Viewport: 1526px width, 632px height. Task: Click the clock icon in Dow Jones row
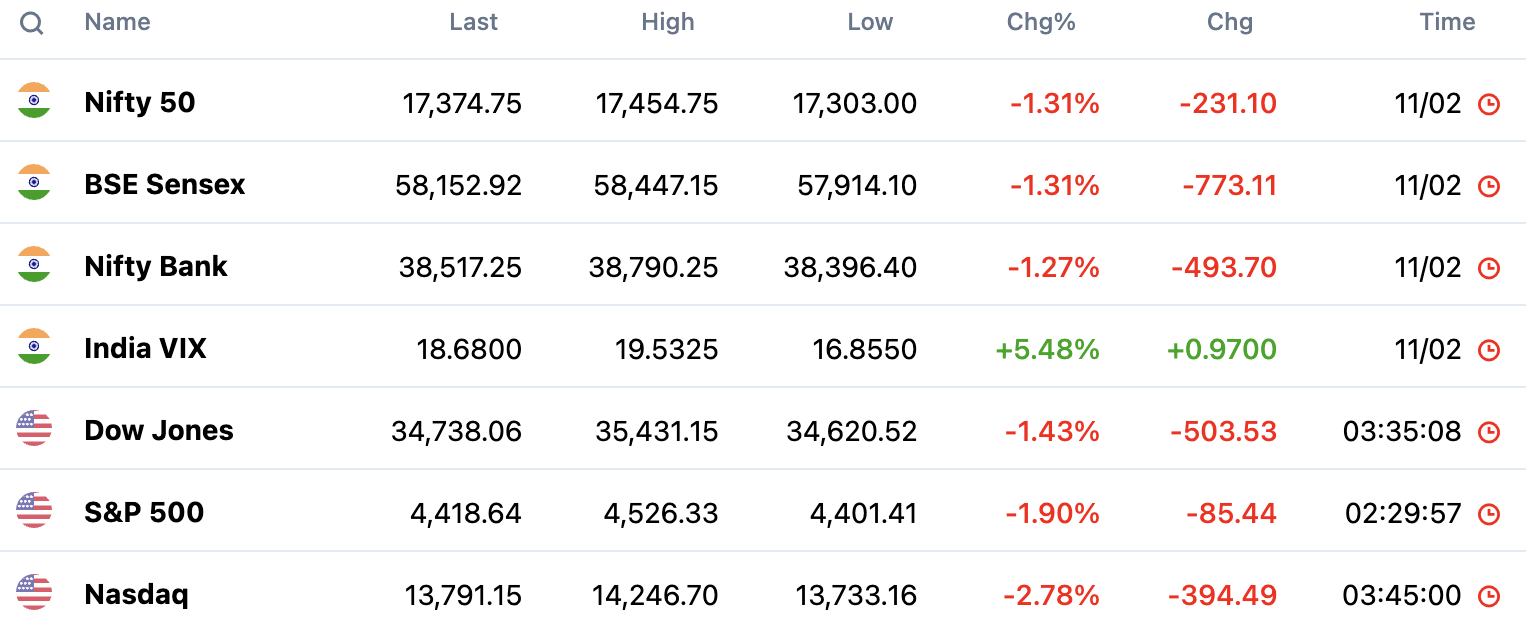1489,432
